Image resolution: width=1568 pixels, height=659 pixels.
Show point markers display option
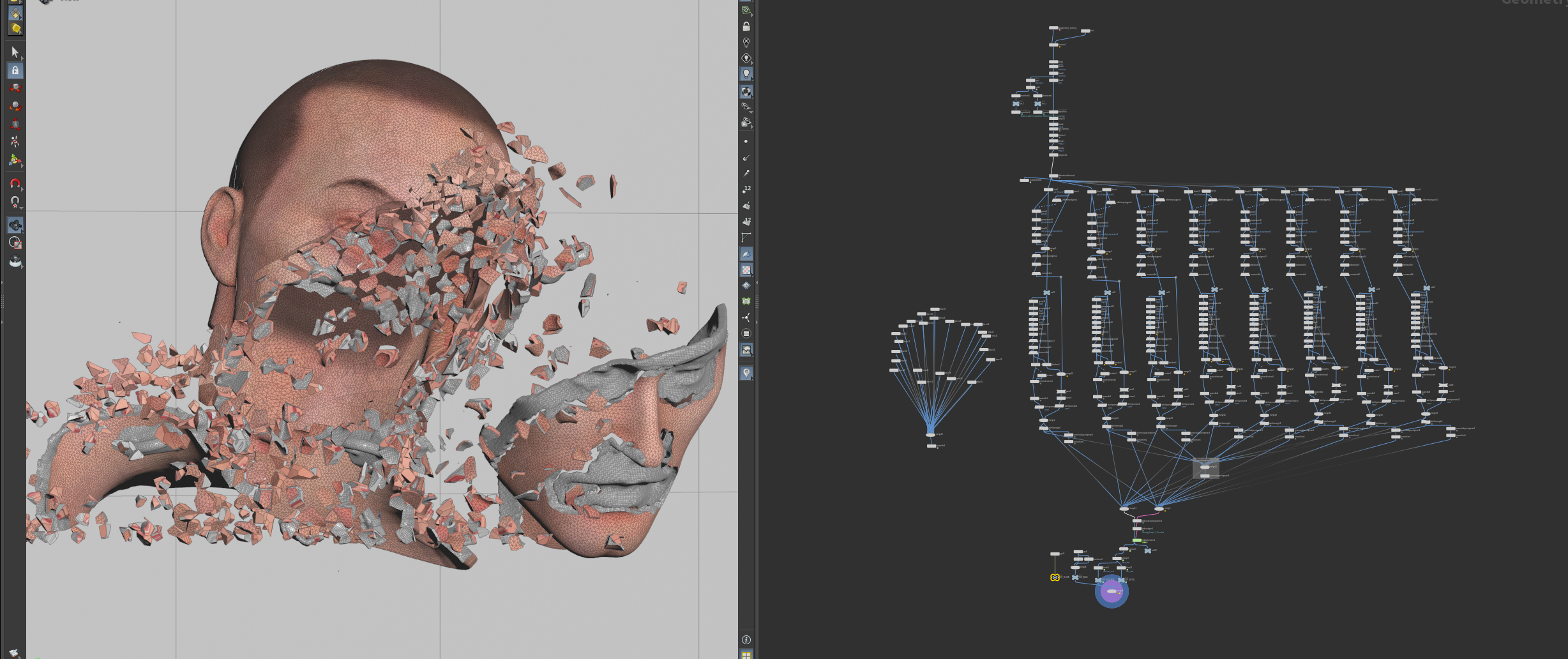pyautogui.click(x=746, y=141)
